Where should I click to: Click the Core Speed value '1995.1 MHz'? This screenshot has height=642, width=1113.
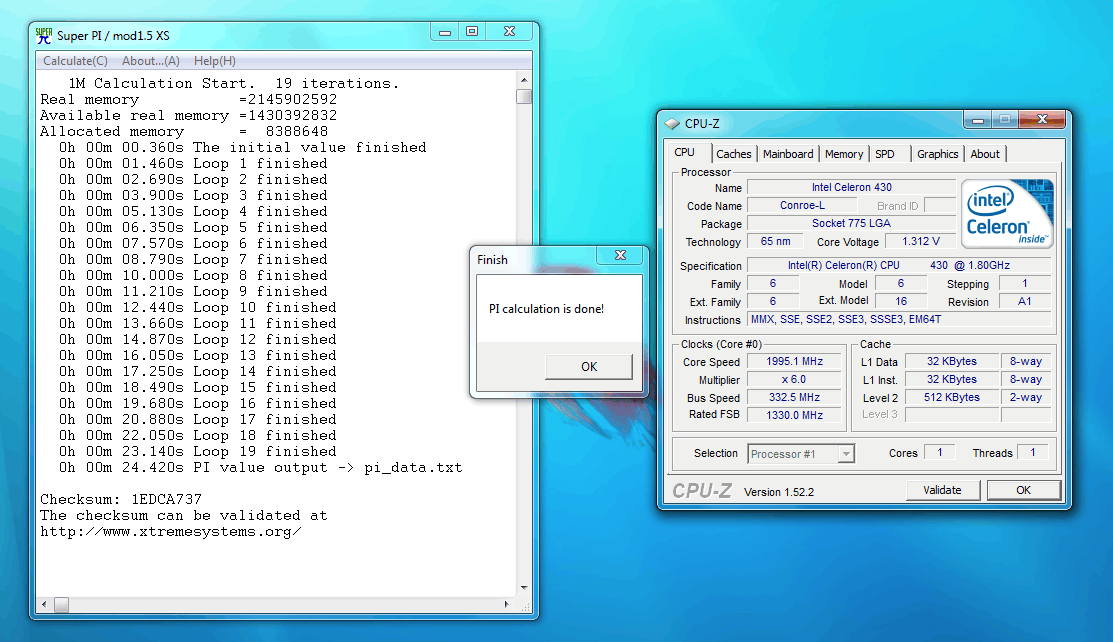(x=794, y=361)
